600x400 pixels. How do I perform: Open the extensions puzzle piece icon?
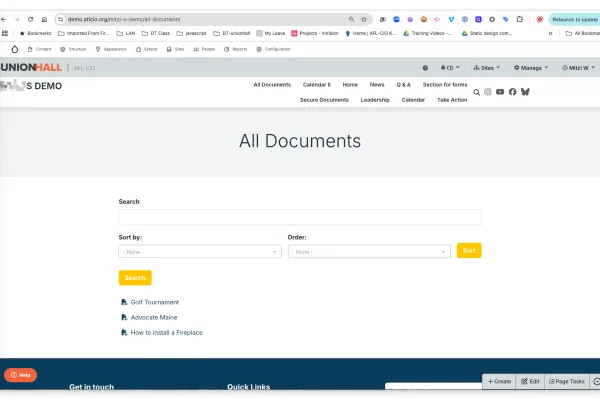[x=519, y=19]
